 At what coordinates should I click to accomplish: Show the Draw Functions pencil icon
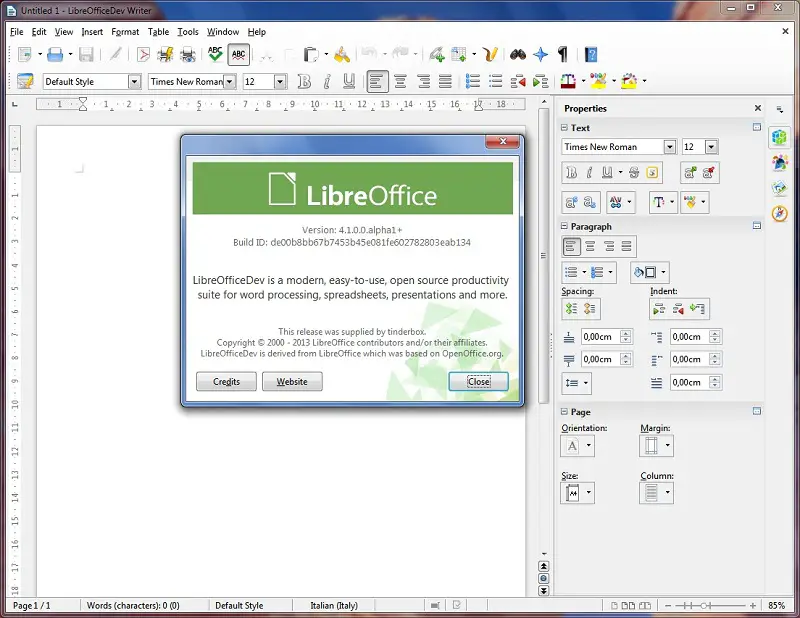tap(490, 54)
